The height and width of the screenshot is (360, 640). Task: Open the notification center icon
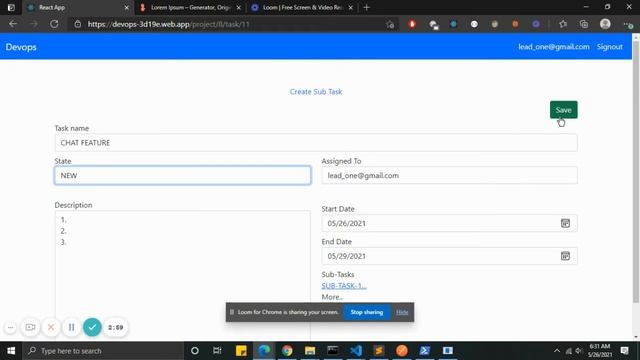[x=624, y=351]
